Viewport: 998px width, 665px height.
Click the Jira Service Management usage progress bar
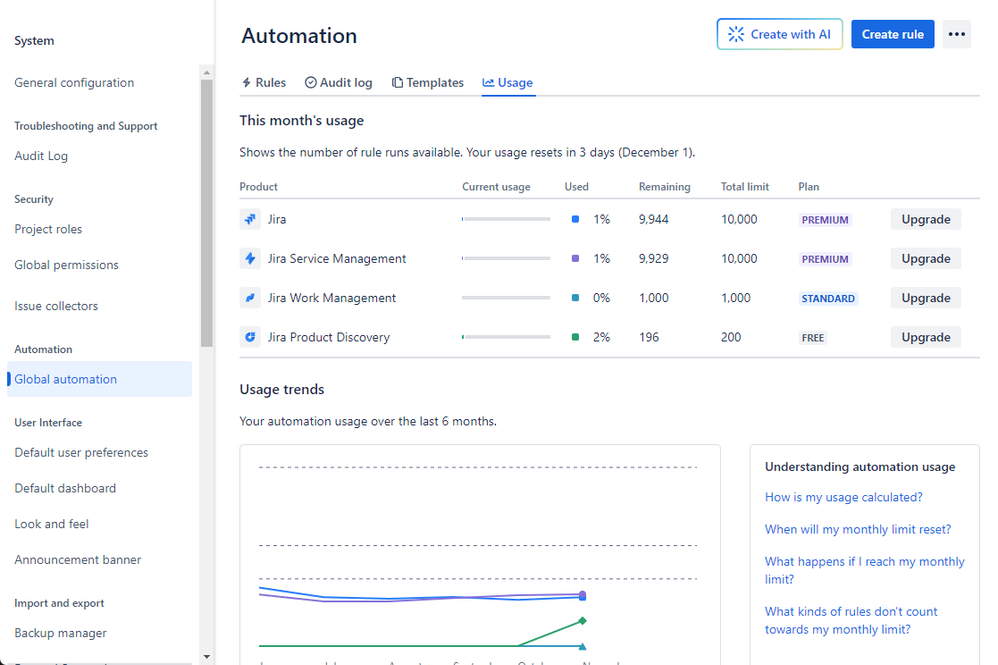(x=506, y=258)
